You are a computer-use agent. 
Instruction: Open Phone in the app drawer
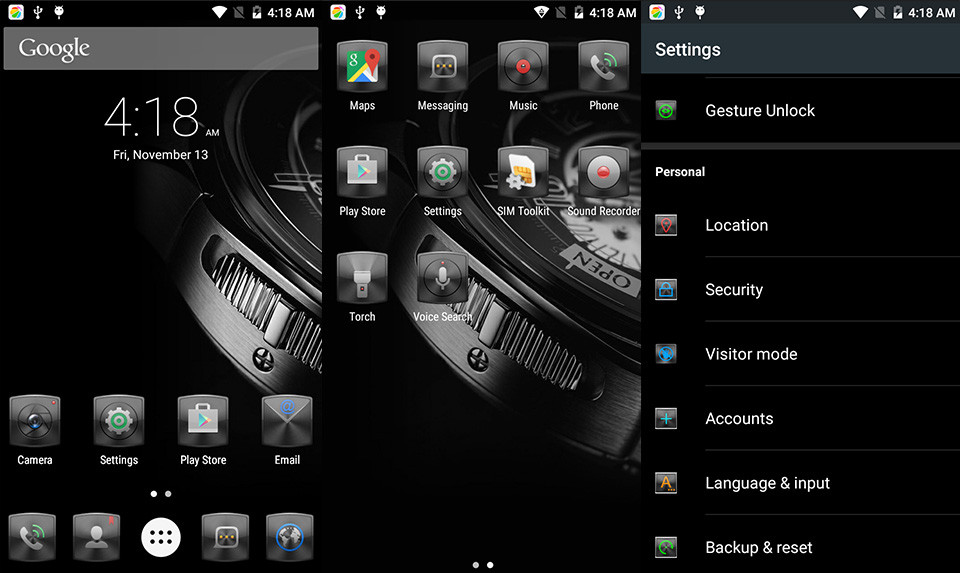click(604, 67)
